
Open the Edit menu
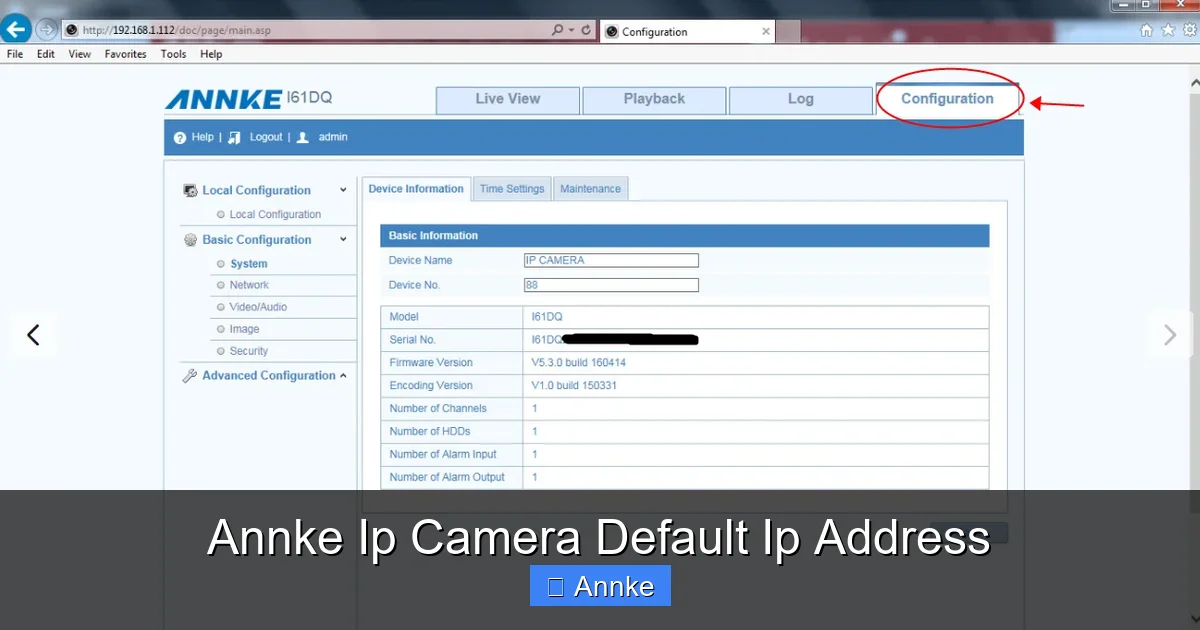[46, 54]
